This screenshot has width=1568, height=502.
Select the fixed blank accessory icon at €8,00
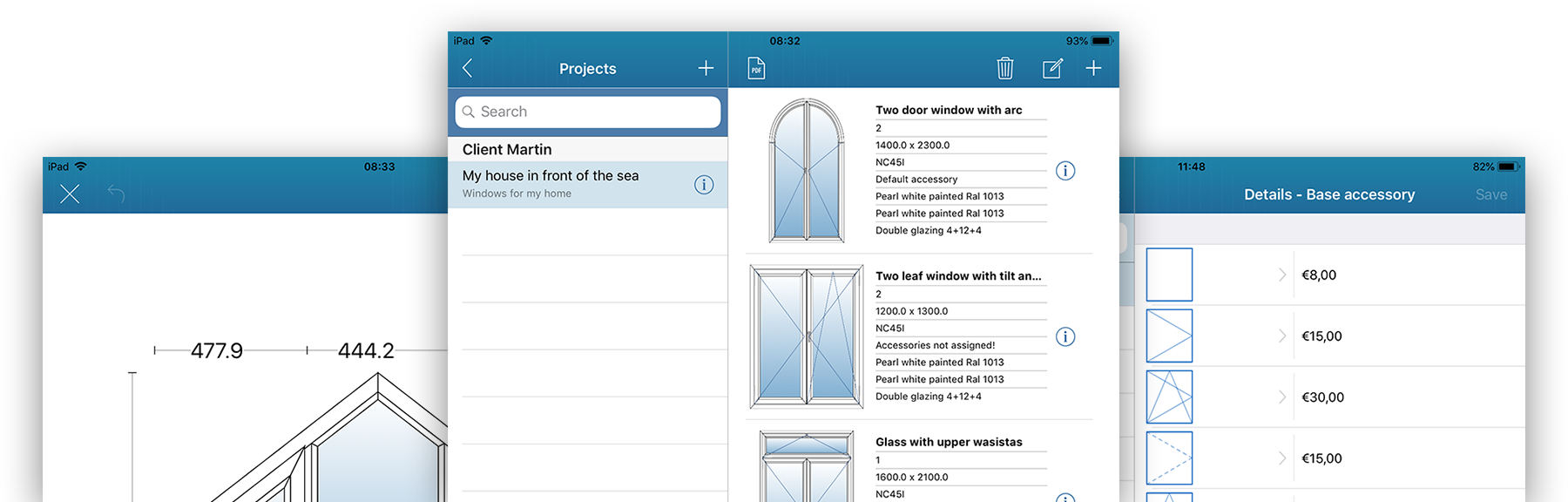click(1169, 275)
